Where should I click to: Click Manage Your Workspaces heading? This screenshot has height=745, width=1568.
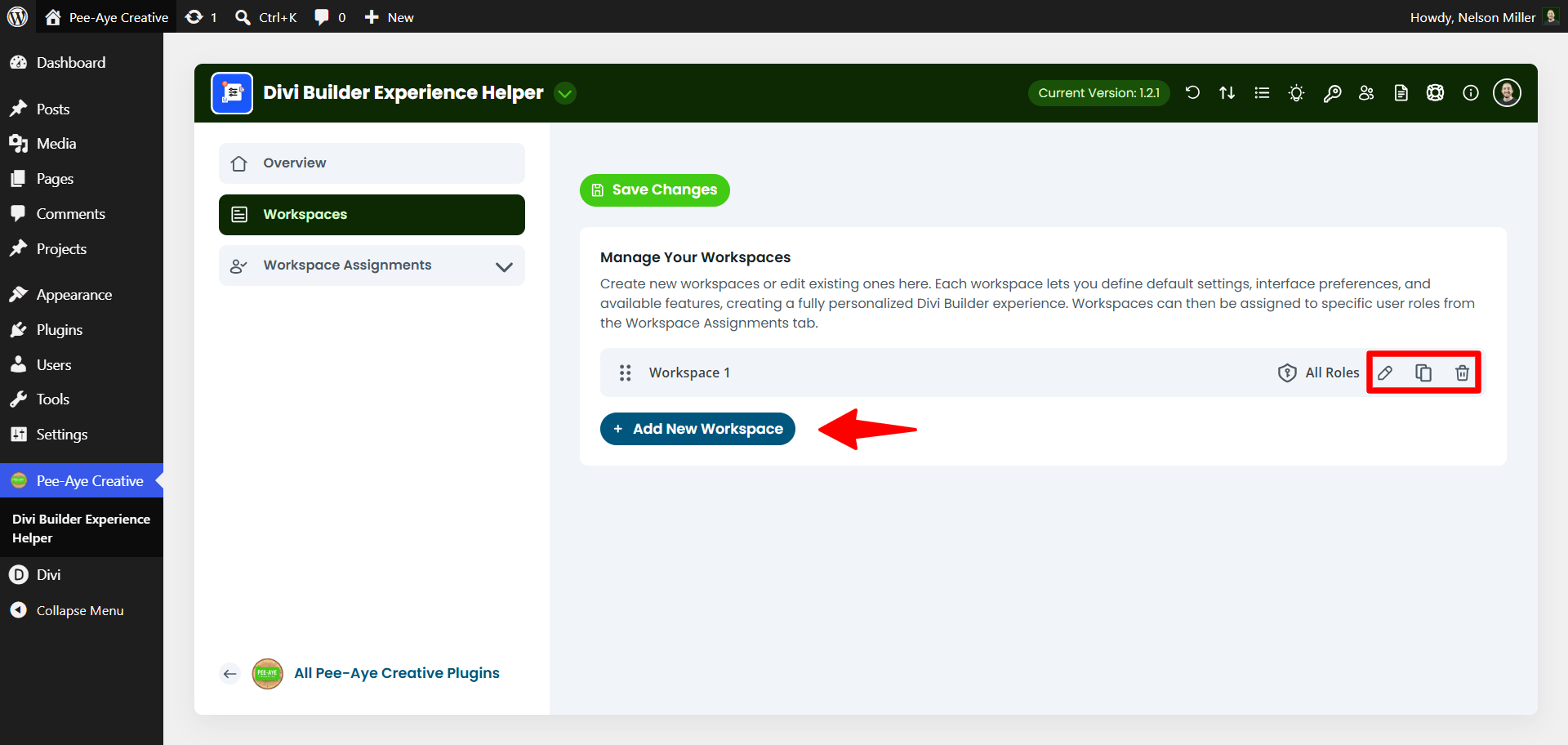[695, 257]
